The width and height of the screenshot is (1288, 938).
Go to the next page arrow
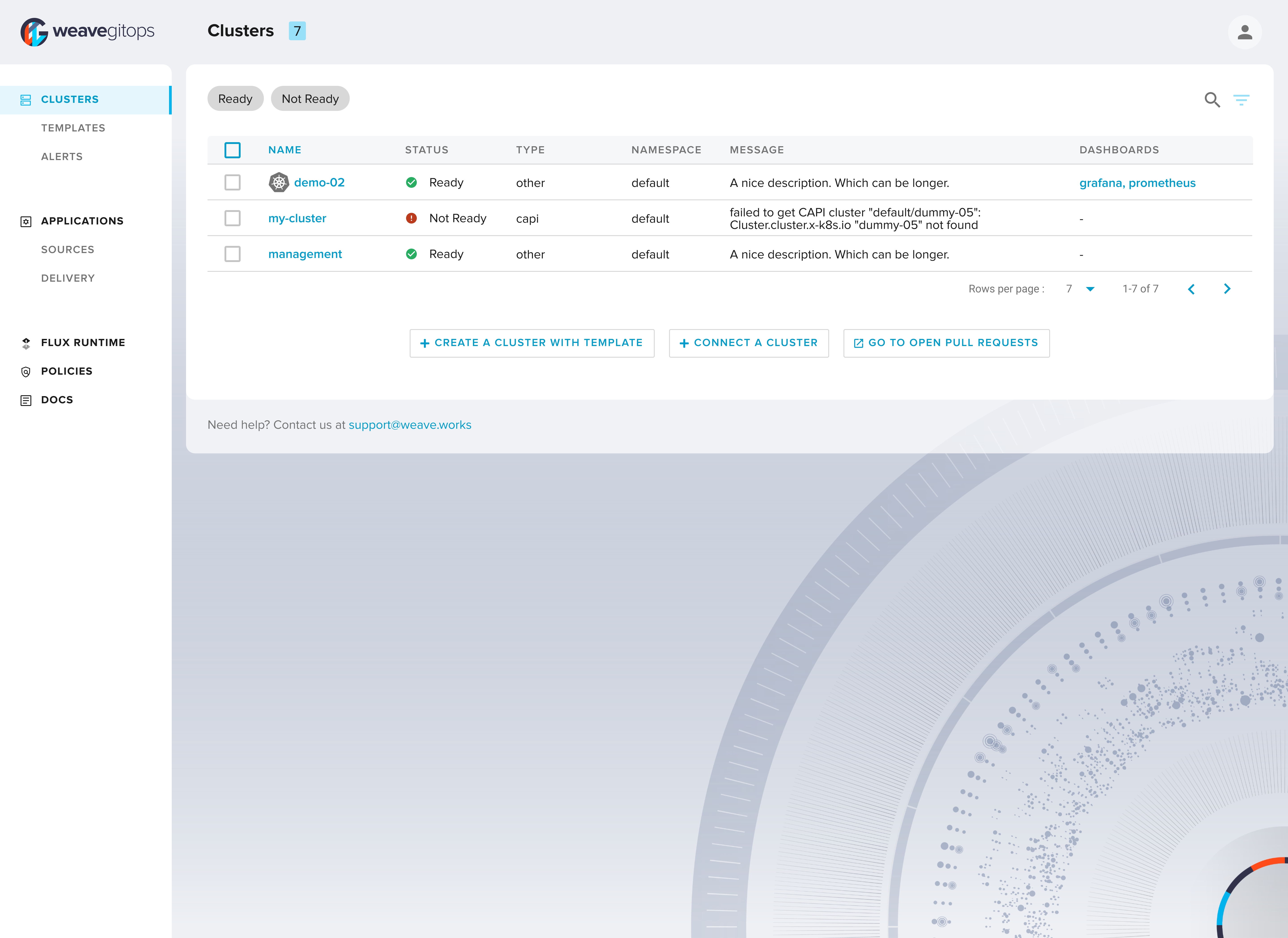(x=1227, y=289)
